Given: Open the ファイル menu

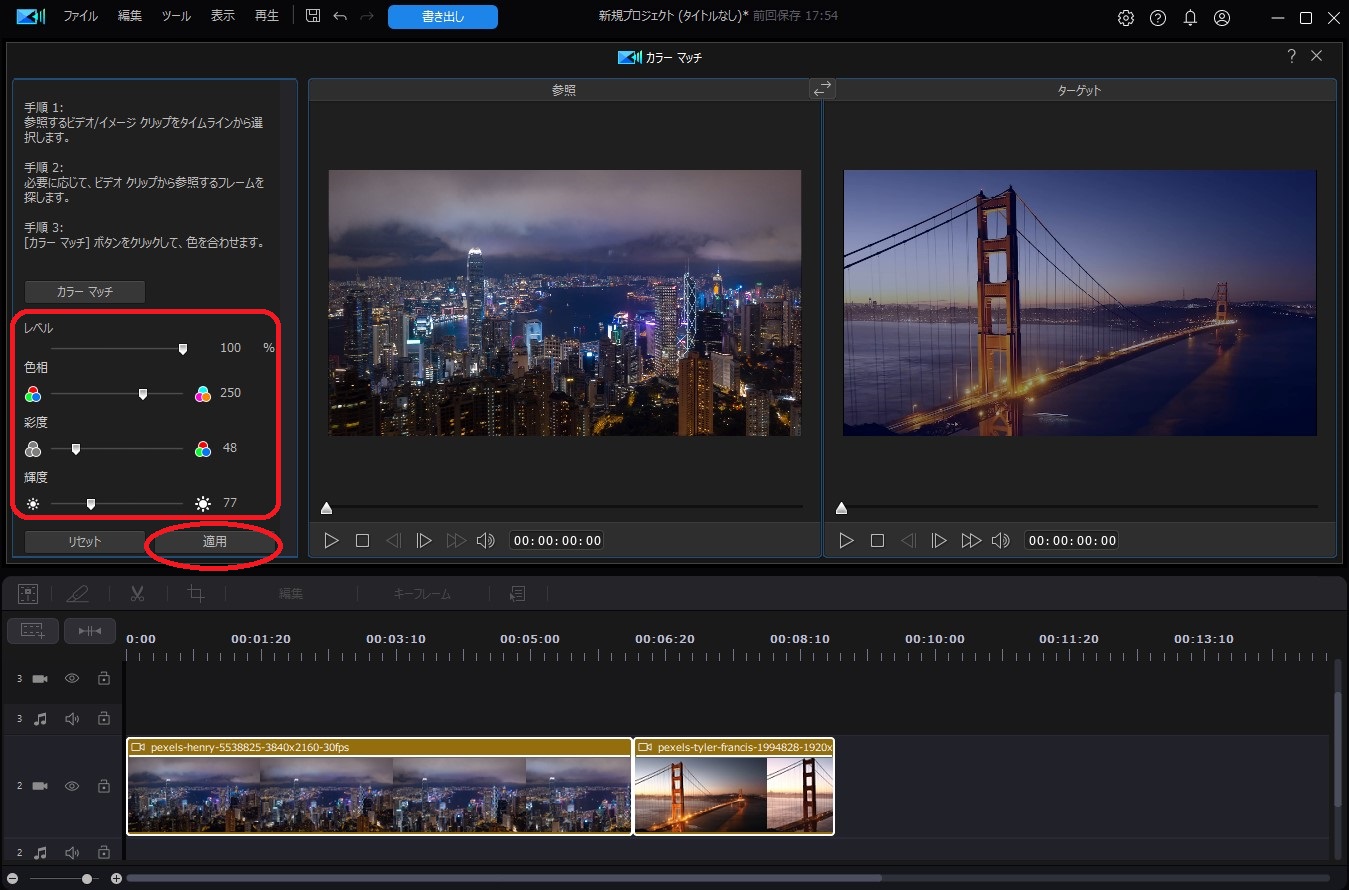Looking at the screenshot, I should (x=80, y=16).
